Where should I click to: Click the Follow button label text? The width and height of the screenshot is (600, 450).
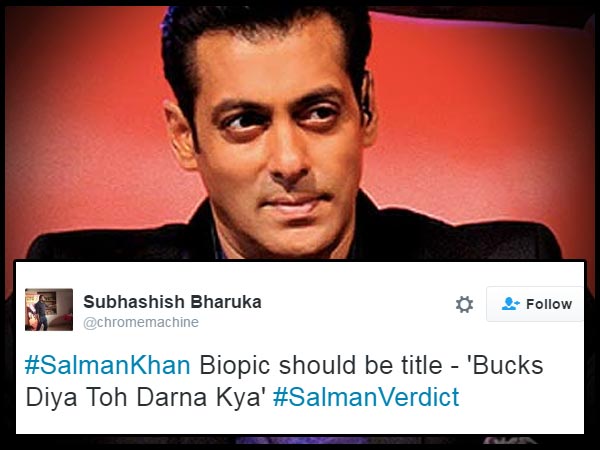point(549,304)
